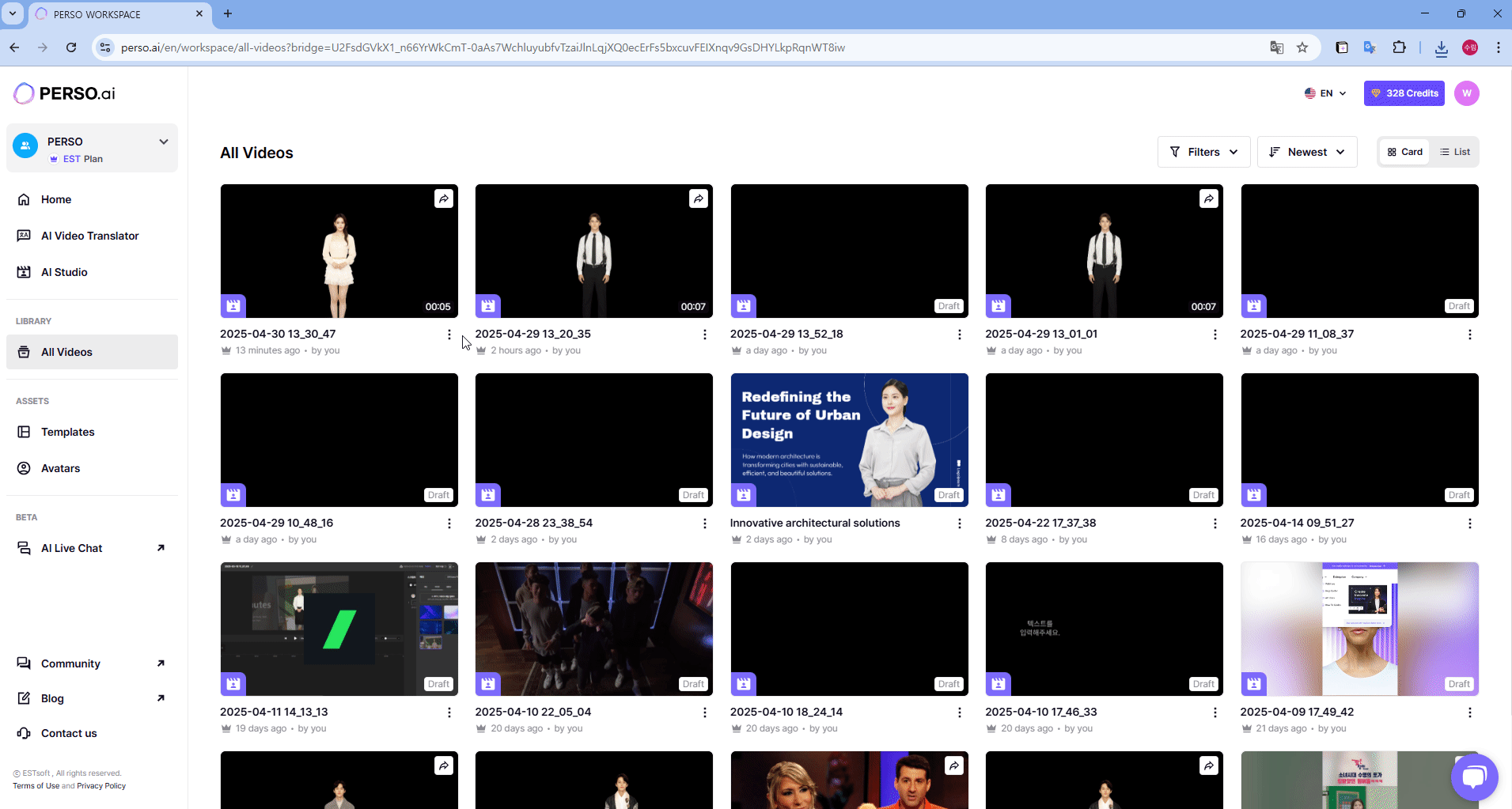Open three-dot menu for 2025-04-29 13_20_35
Image resolution: width=1512 pixels, height=809 pixels.
(704, 335)
